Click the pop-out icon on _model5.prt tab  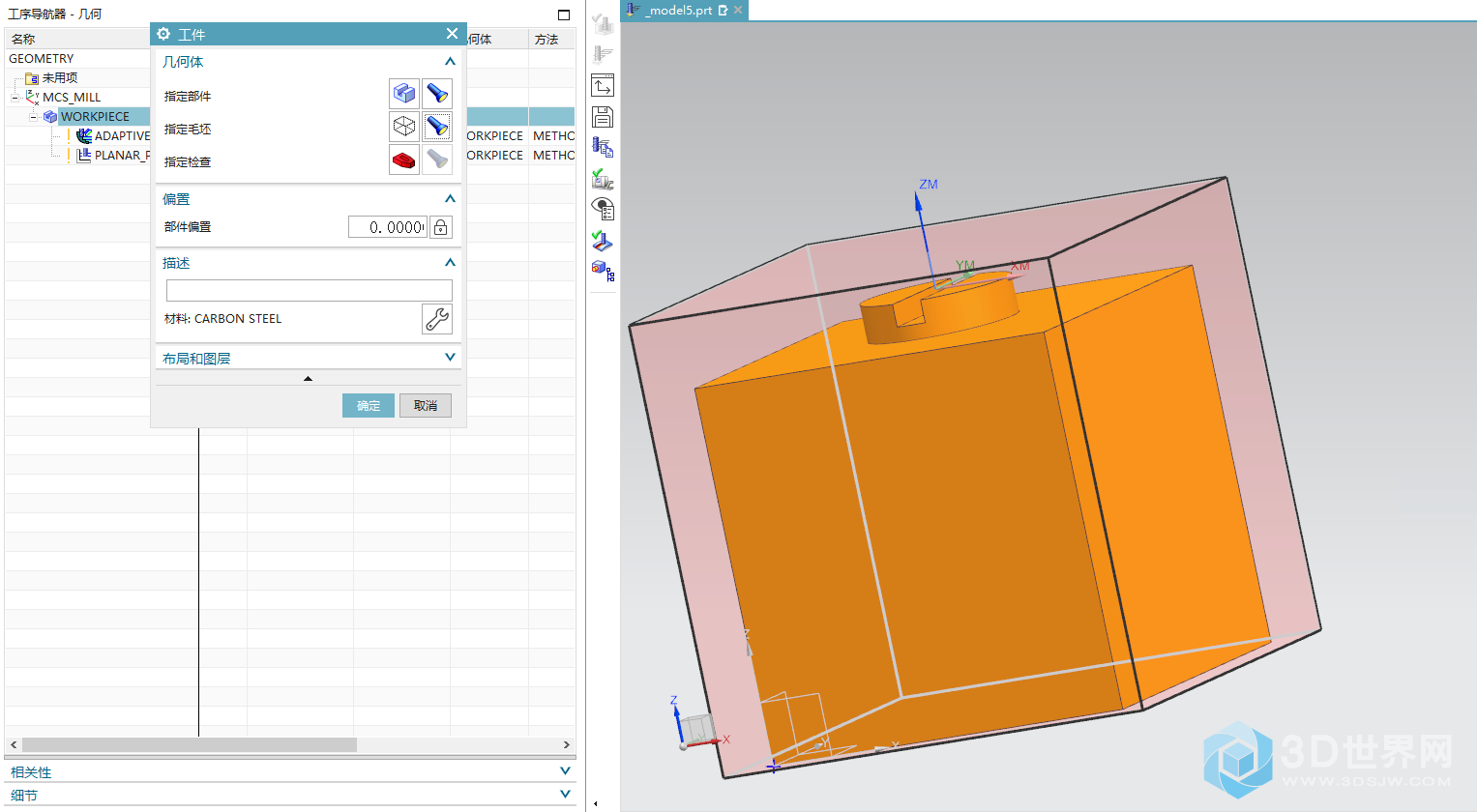[723, 10]
